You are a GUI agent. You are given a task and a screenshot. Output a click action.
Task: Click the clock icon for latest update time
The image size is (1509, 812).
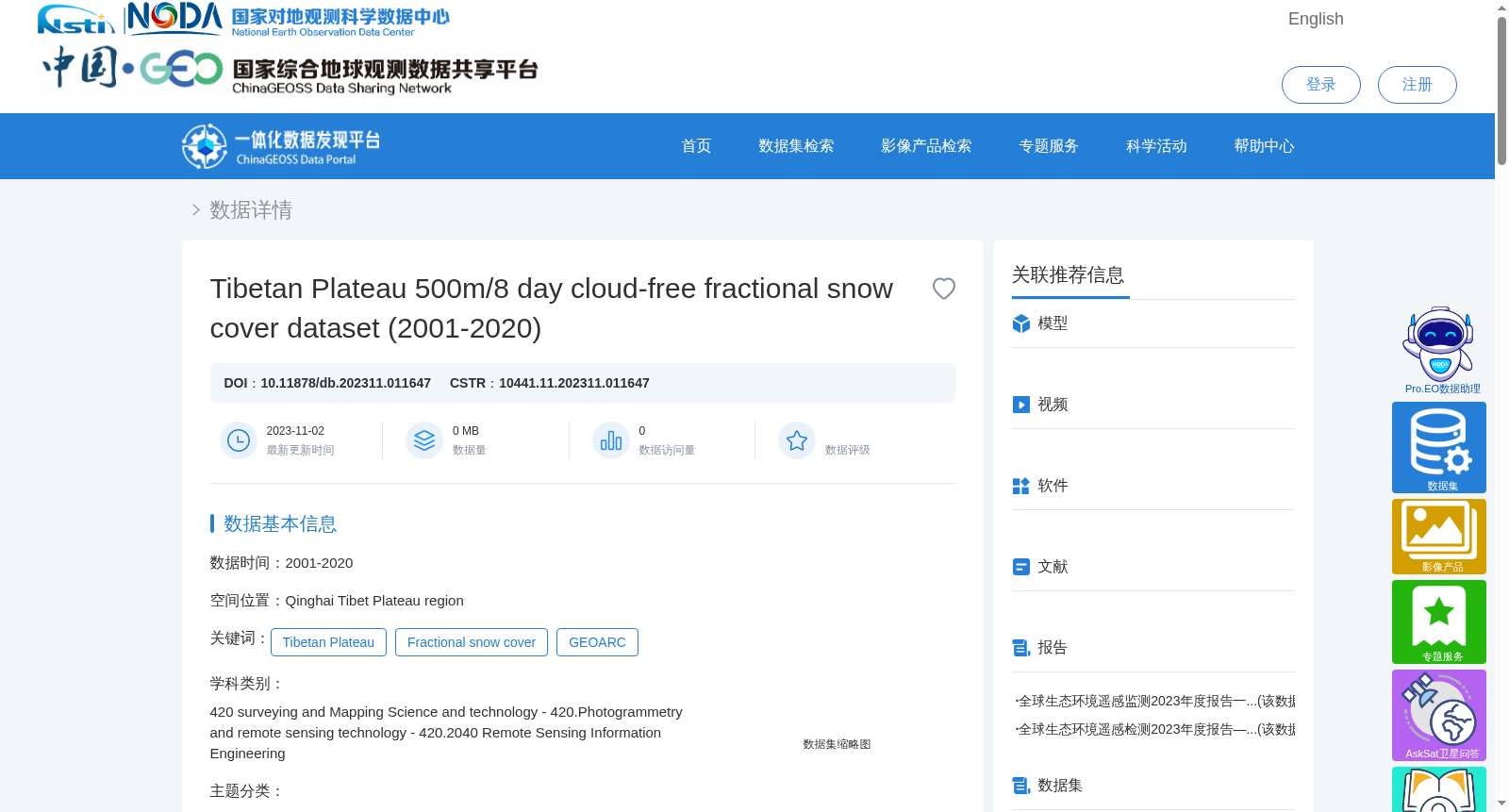(x=239, y=440)
